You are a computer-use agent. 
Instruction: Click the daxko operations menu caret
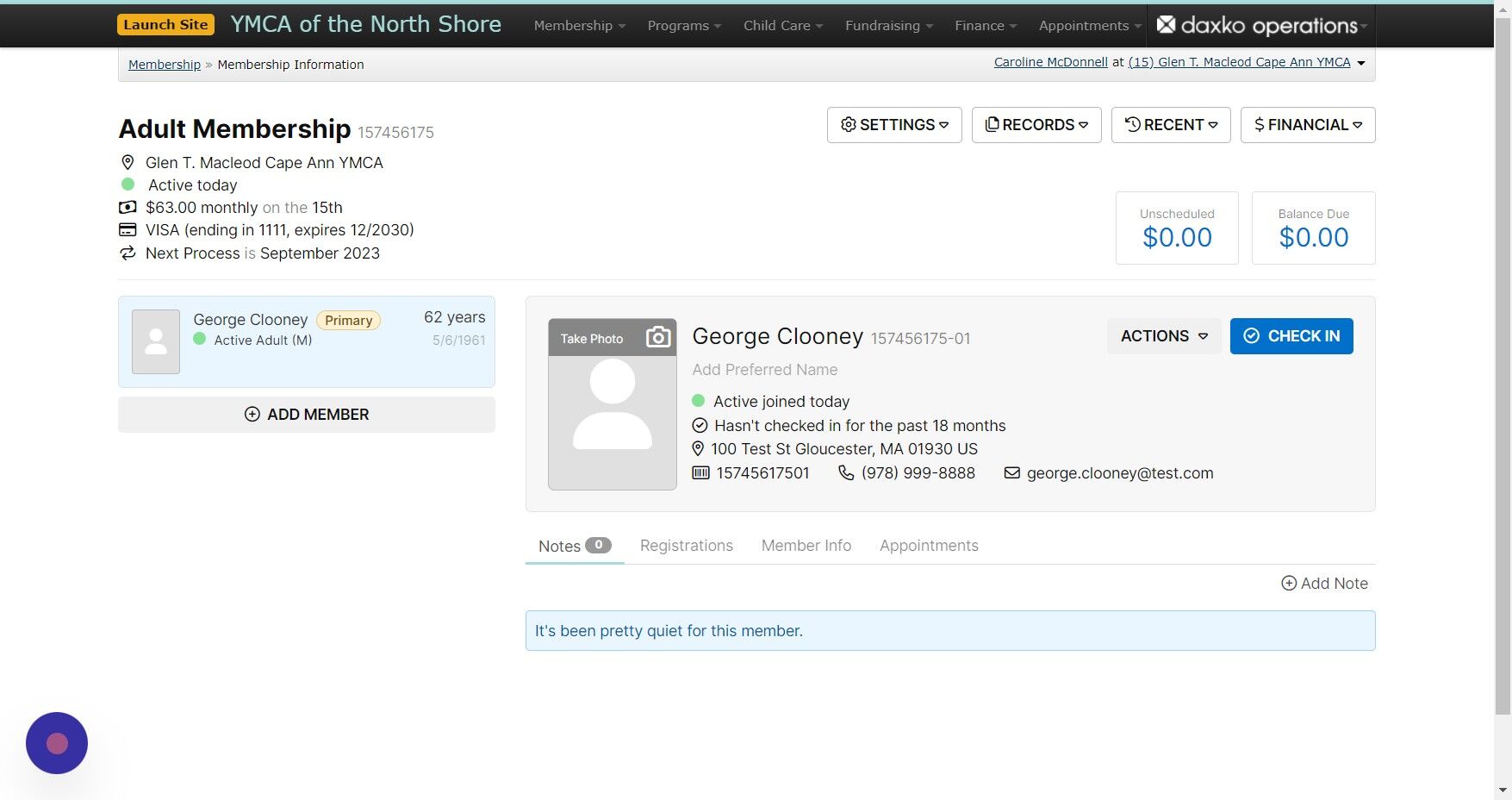click(x=1364, y=27)
